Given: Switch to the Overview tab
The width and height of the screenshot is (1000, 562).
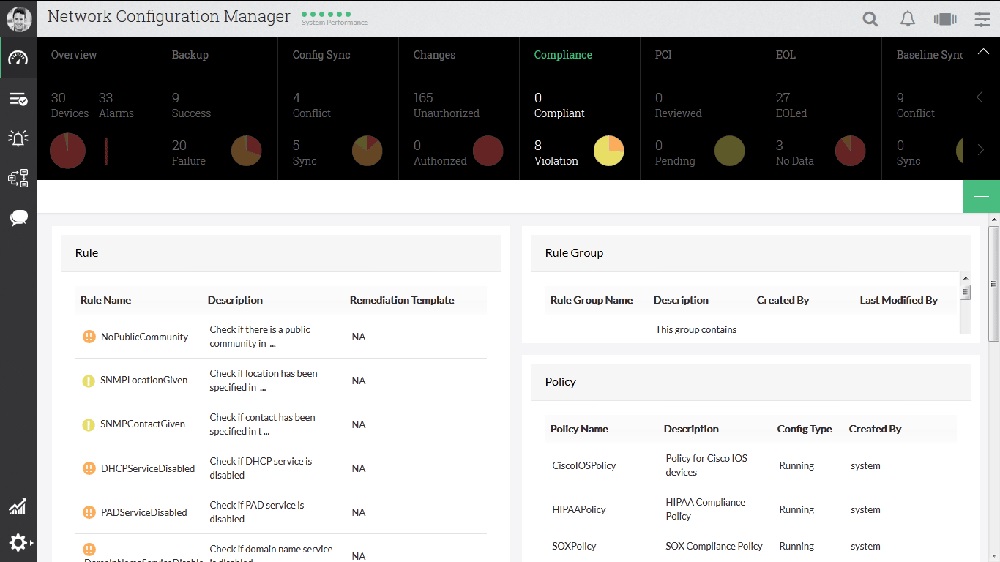Looking at the screenshot, I should [74, 55].
